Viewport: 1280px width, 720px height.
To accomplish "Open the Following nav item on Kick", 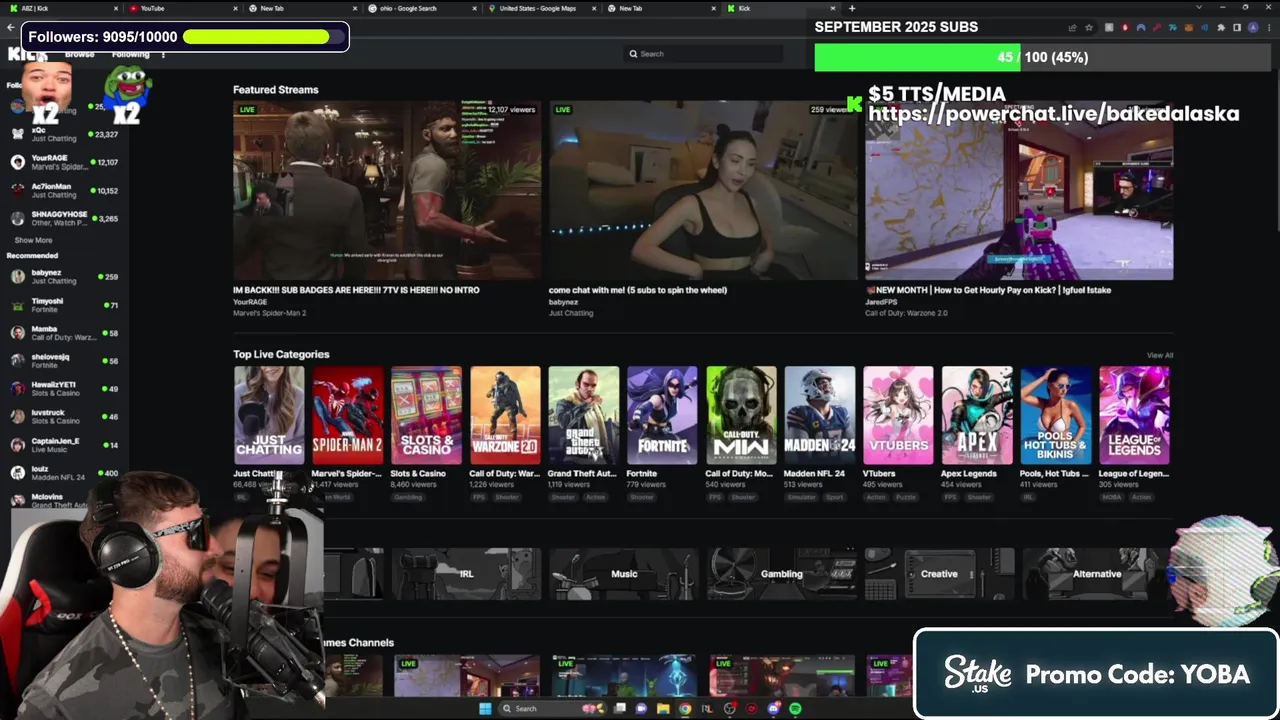I will click(131, 54).
